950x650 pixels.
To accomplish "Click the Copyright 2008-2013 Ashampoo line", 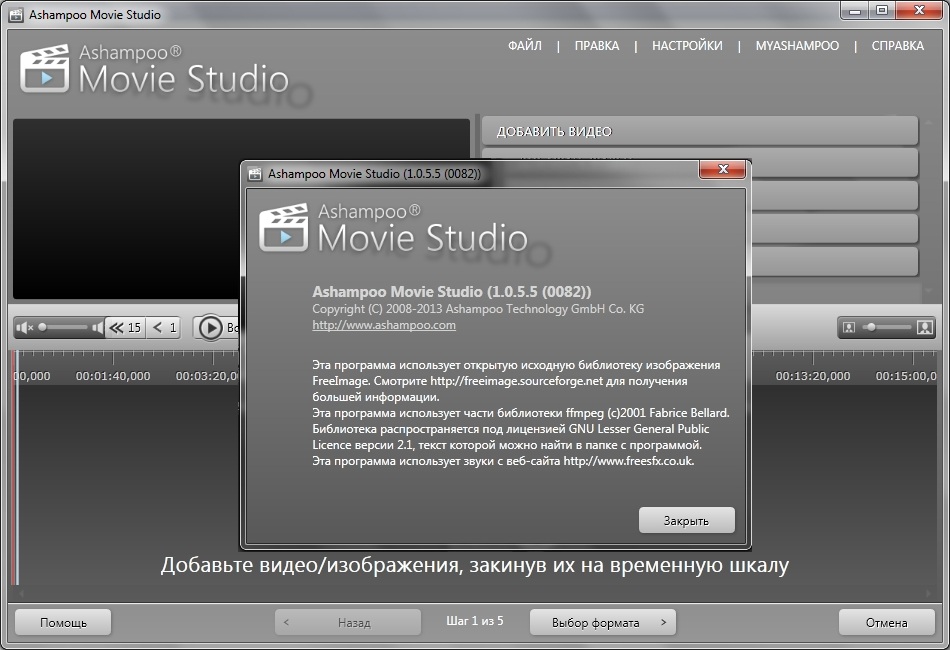I will click(x=478, y=309).
